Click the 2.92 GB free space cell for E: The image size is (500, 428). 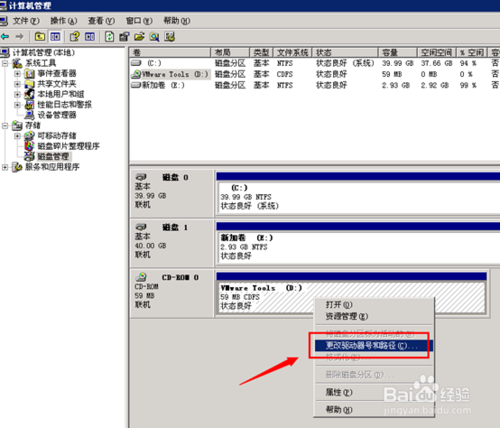click(436, 85)
